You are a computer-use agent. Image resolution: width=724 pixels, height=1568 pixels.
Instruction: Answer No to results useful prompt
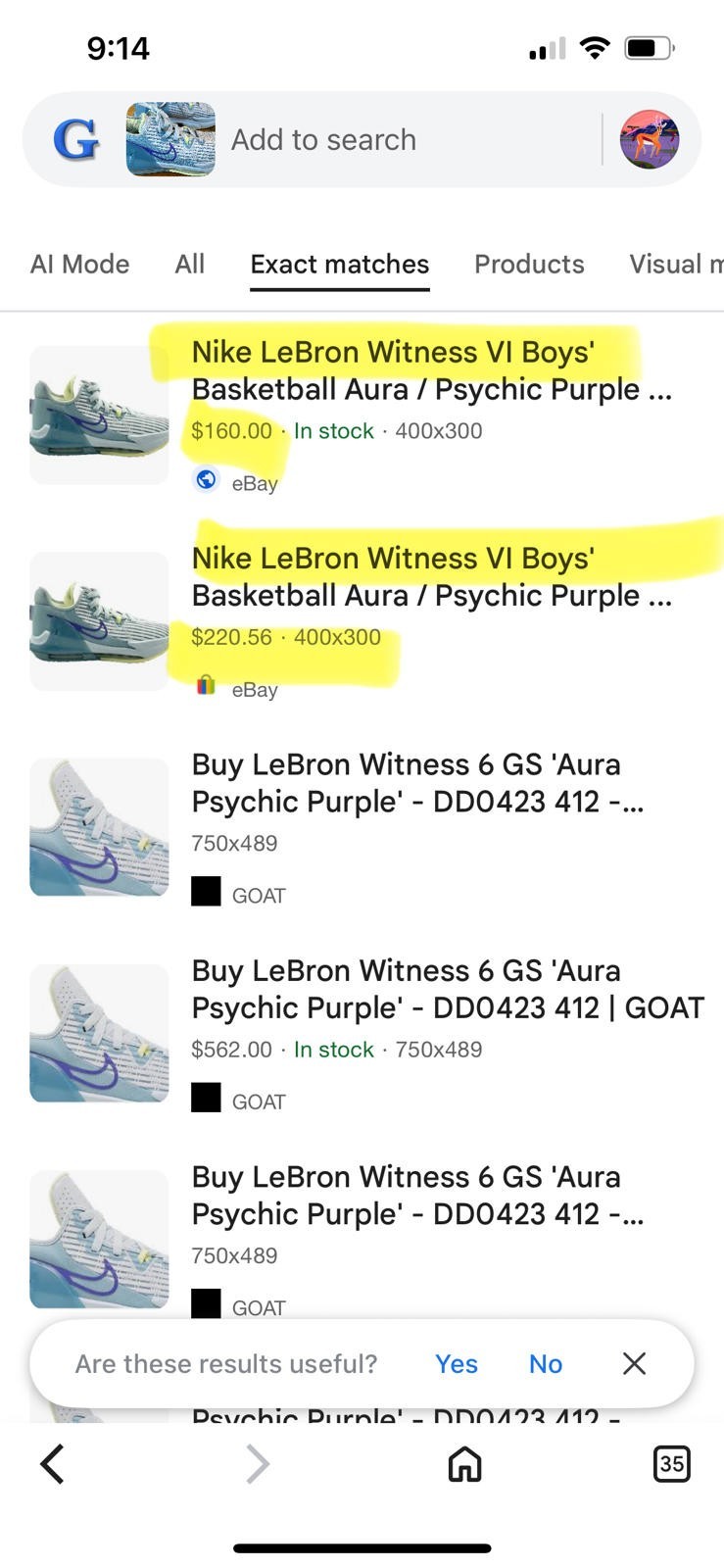pos(546,1363)
